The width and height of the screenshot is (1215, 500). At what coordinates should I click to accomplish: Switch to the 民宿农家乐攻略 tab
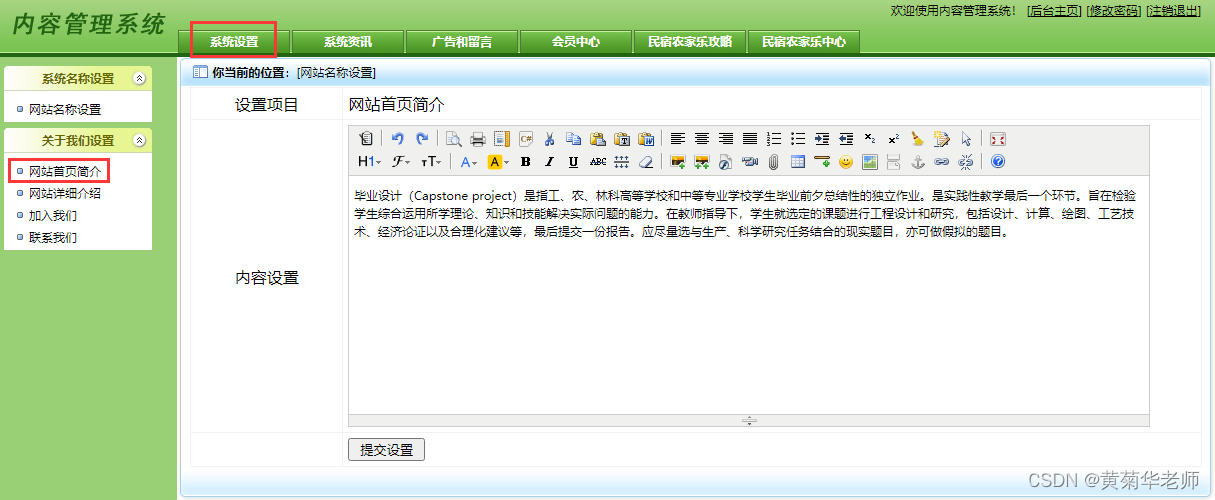point(690,42)
